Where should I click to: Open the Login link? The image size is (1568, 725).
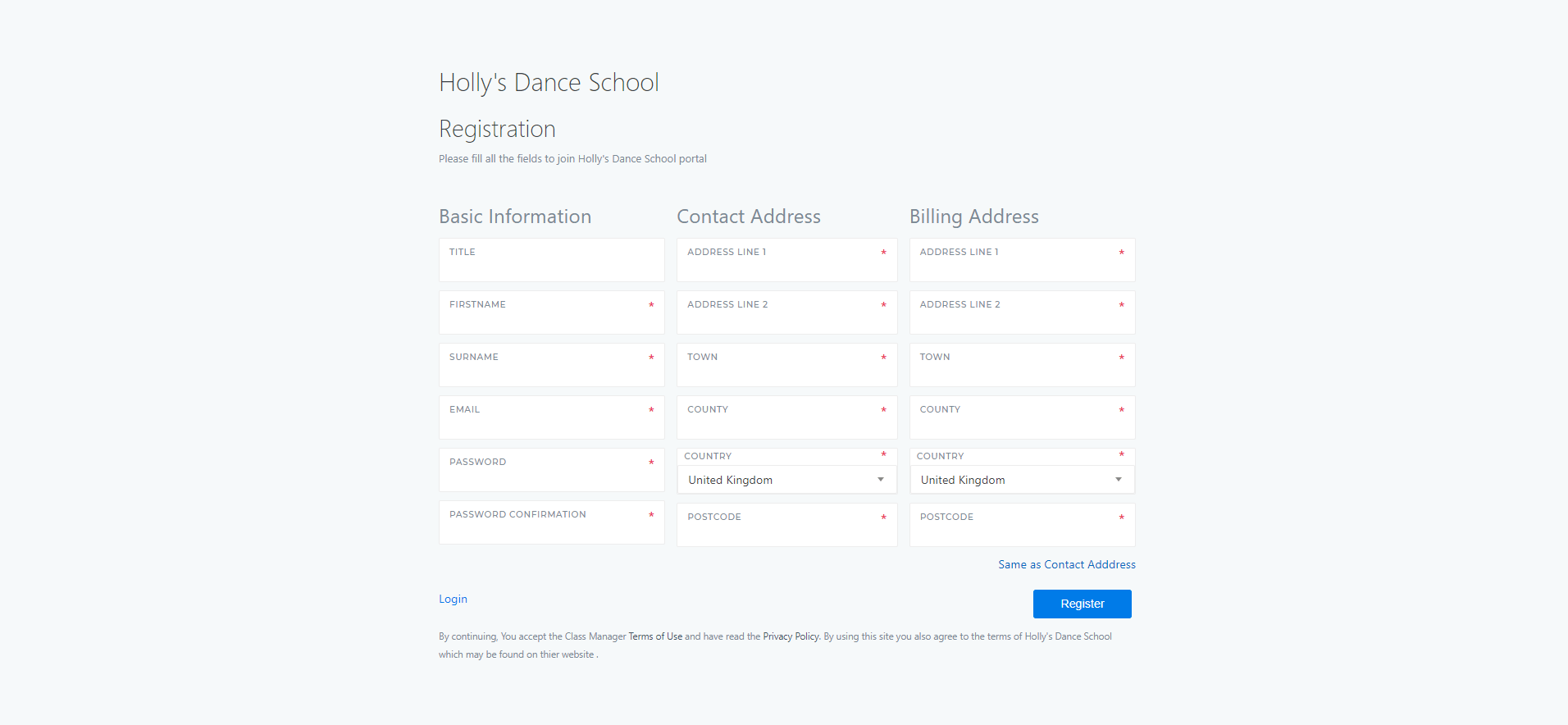click(453, 599)
